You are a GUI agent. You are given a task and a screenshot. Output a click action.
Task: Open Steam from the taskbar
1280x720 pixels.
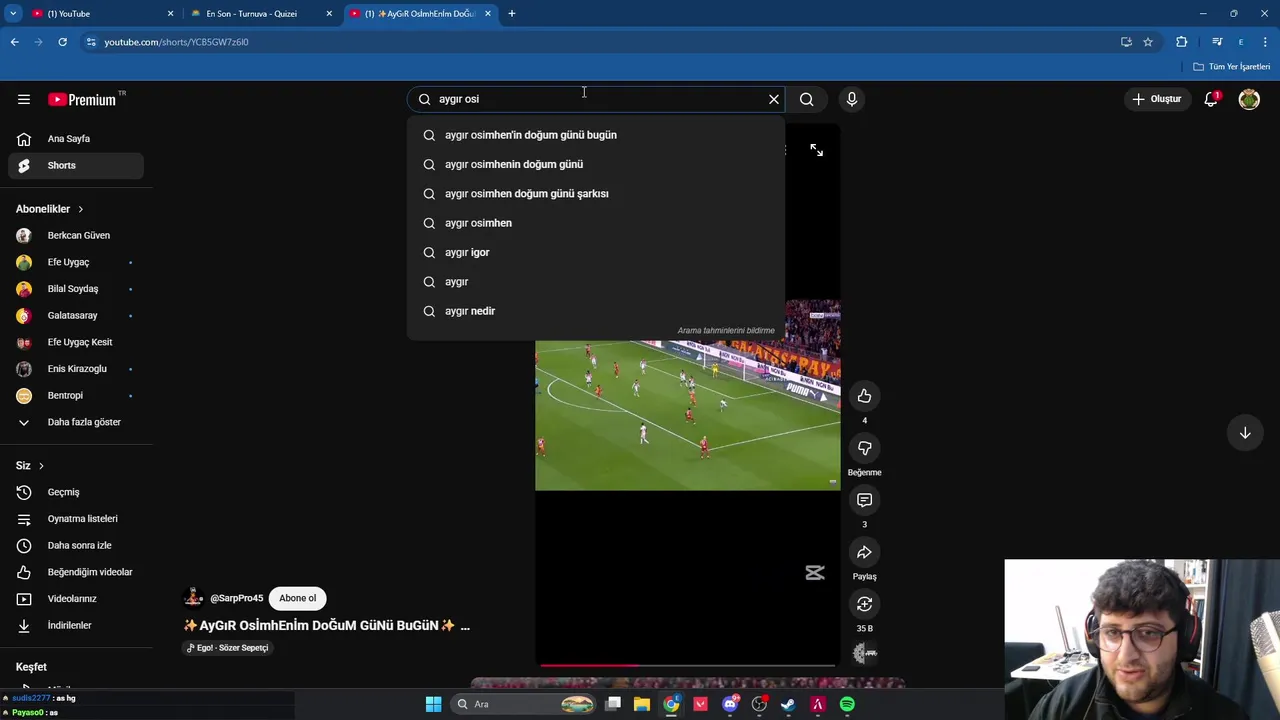point(788,704)
